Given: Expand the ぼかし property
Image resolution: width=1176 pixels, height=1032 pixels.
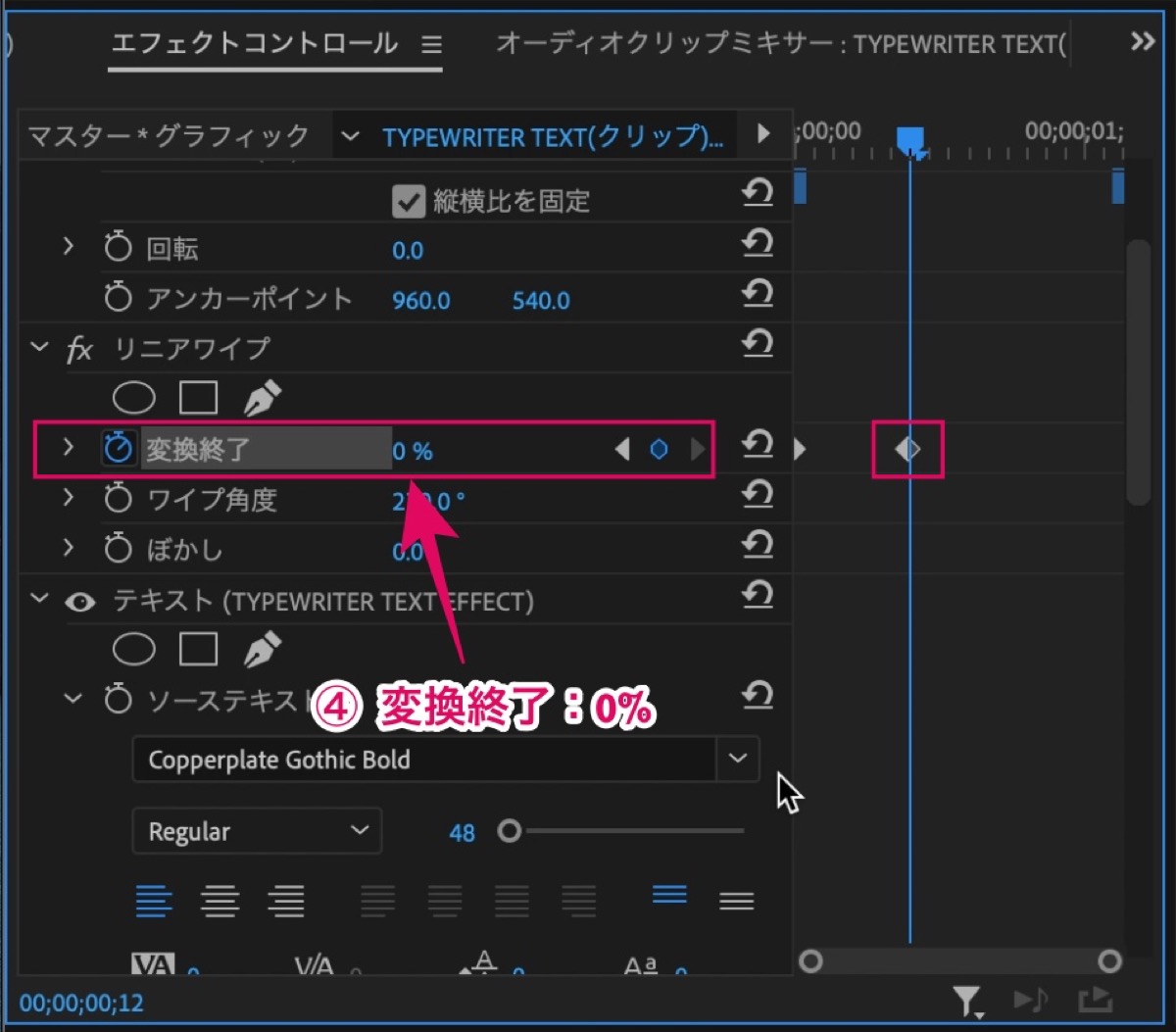Looking at the screenshot, I should tap(68, 547).
